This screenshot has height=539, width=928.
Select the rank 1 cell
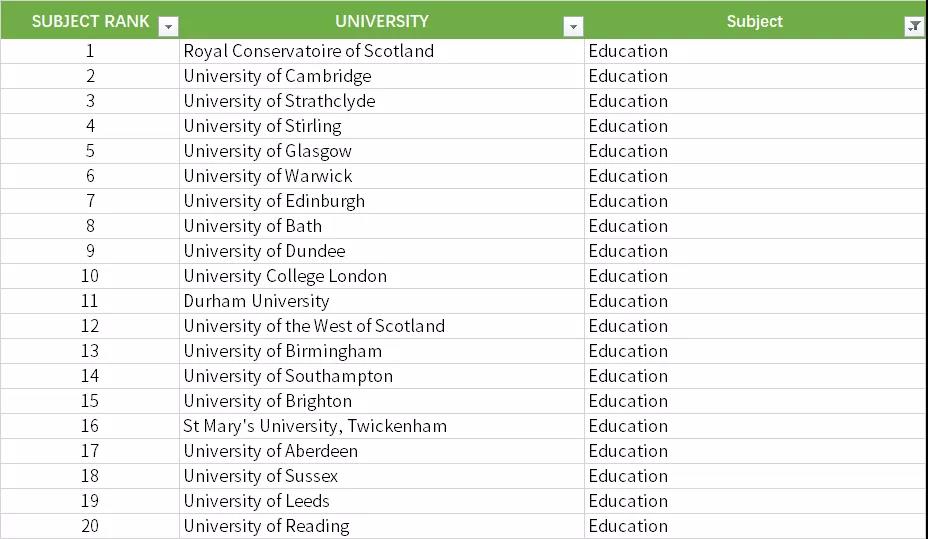(x=90, y=51)
